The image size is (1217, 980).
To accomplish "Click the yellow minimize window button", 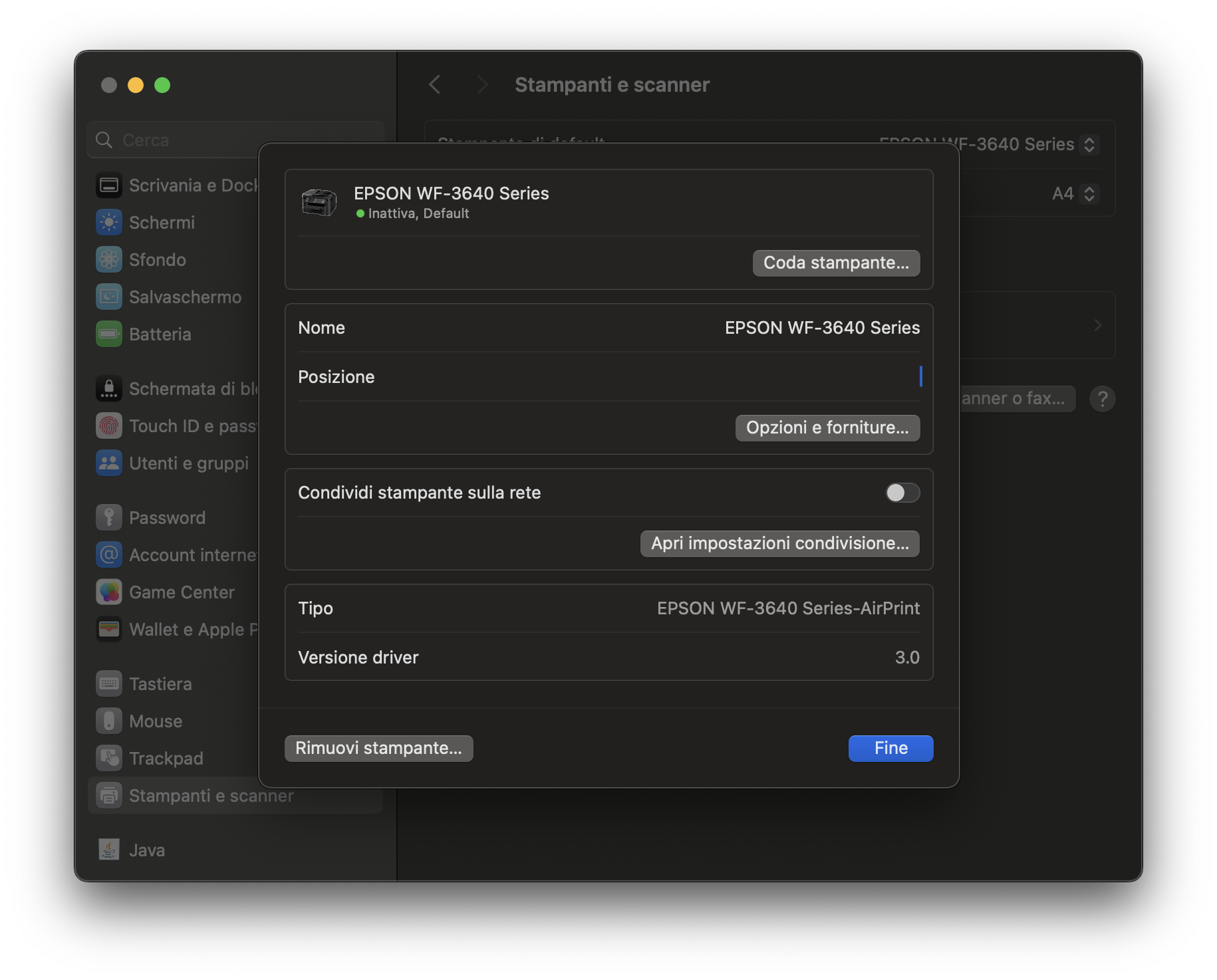I will (136, 85).
